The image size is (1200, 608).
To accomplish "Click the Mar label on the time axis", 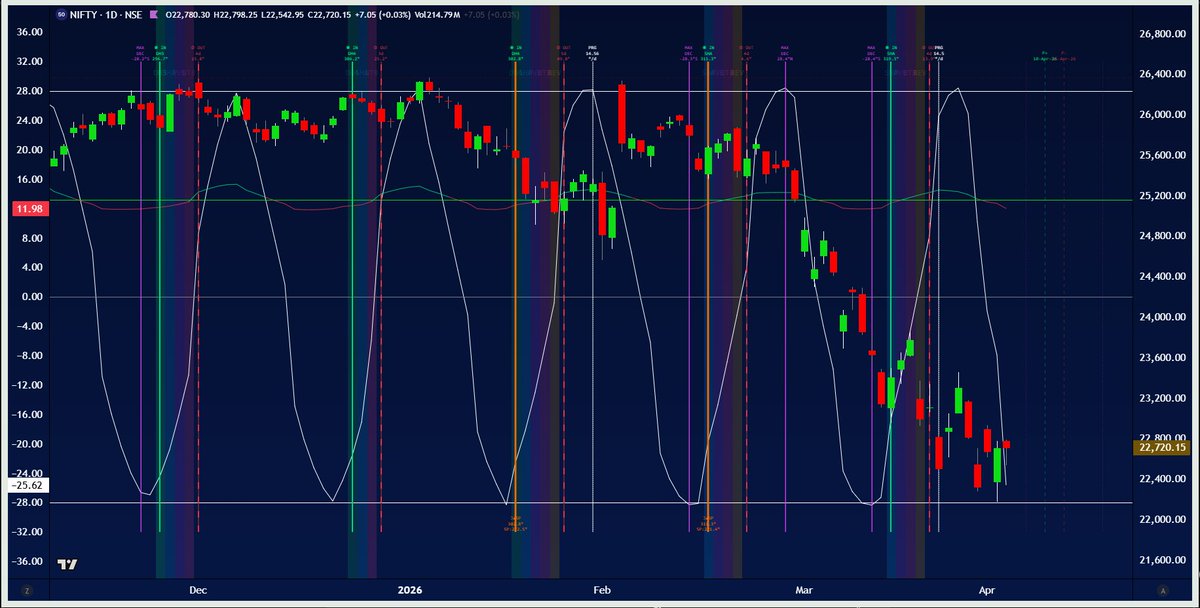I will point(803,590).
